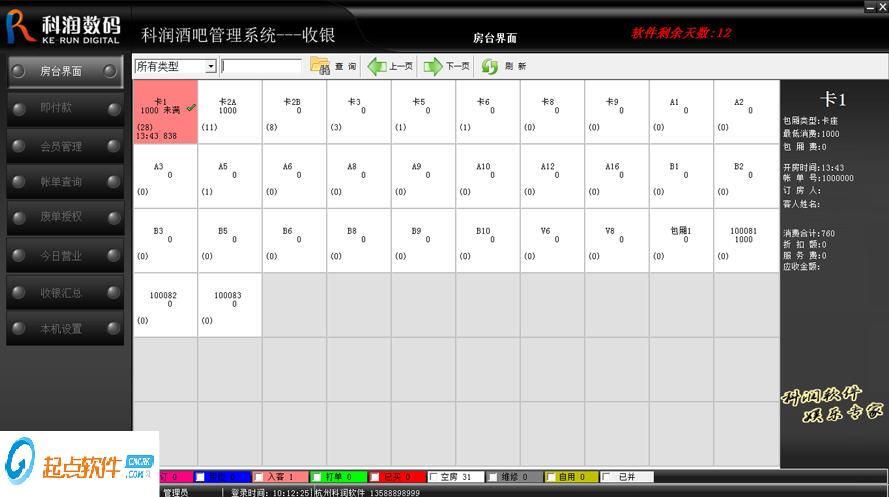
Task: Select room card 卡2A
Action: click(x=230, y=112)
